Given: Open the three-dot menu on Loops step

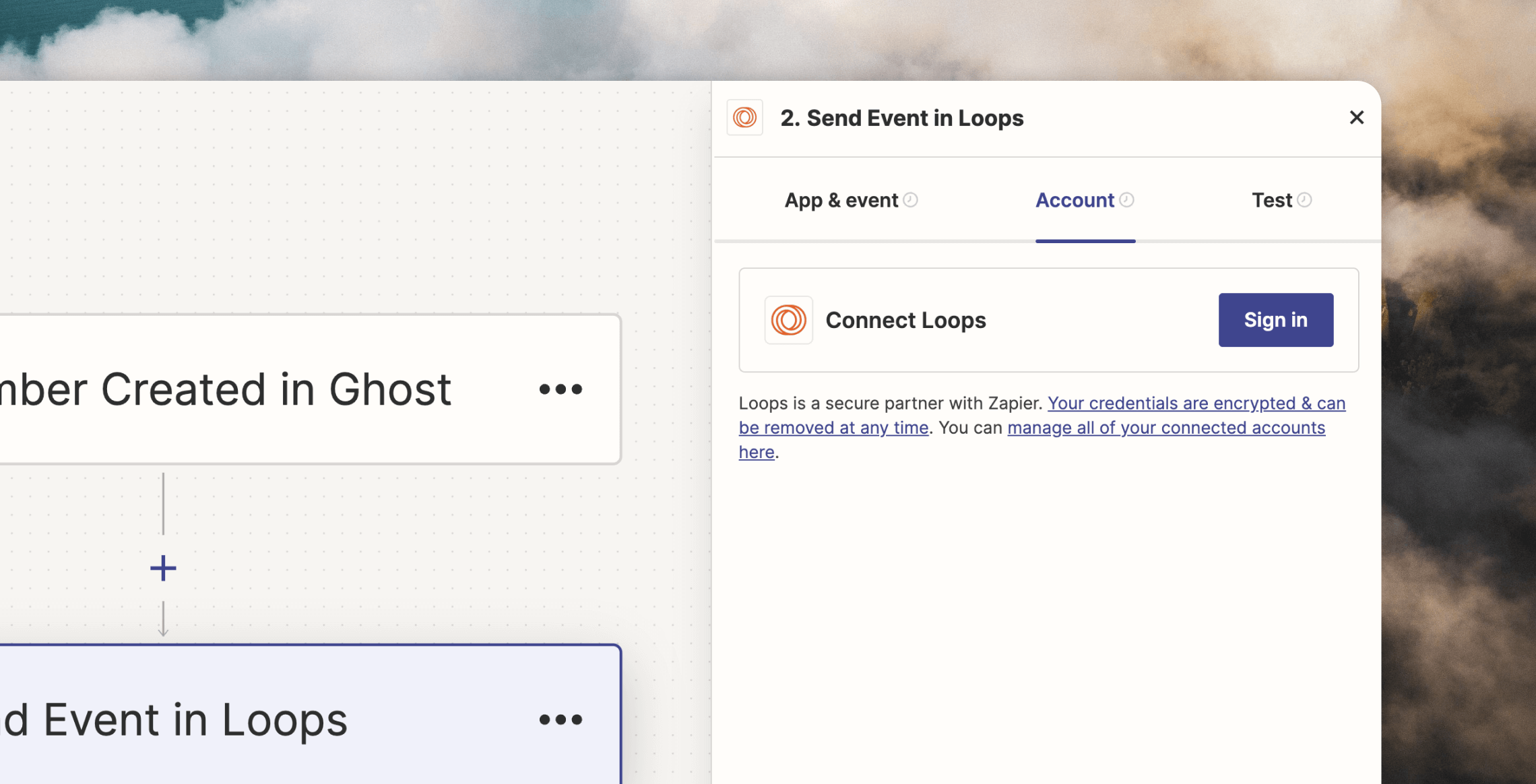Looking at the screenshot, I should point(561,719).
